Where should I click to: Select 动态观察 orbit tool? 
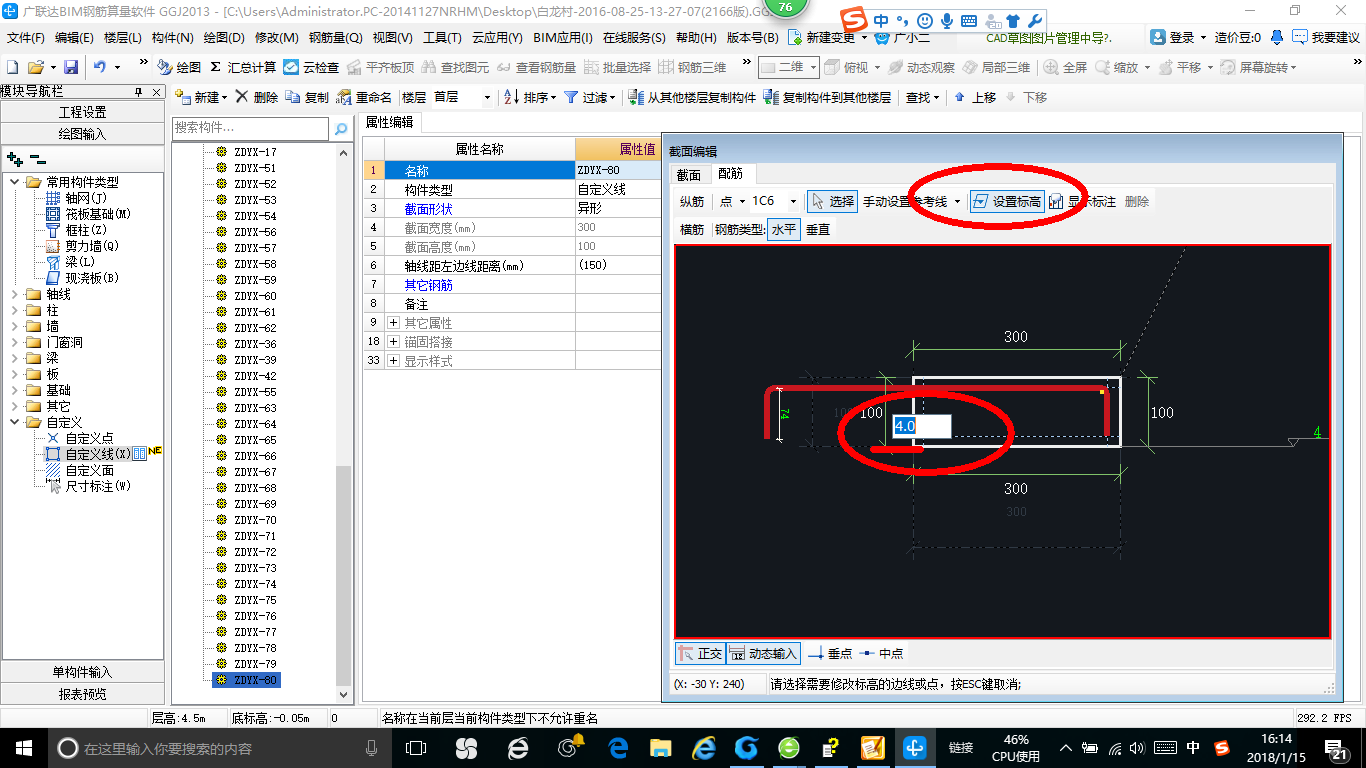point(921,67)
